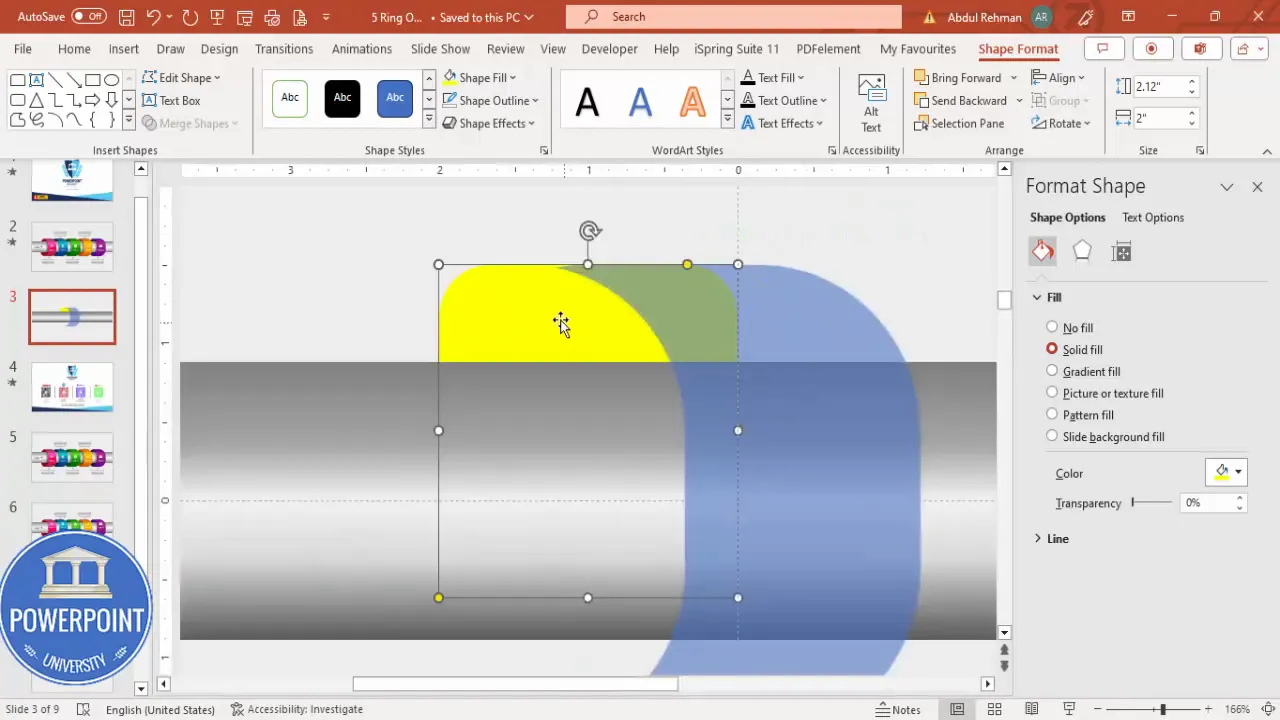
Task: Select the Size & Properties icon
Action: tap(1122, 251)
